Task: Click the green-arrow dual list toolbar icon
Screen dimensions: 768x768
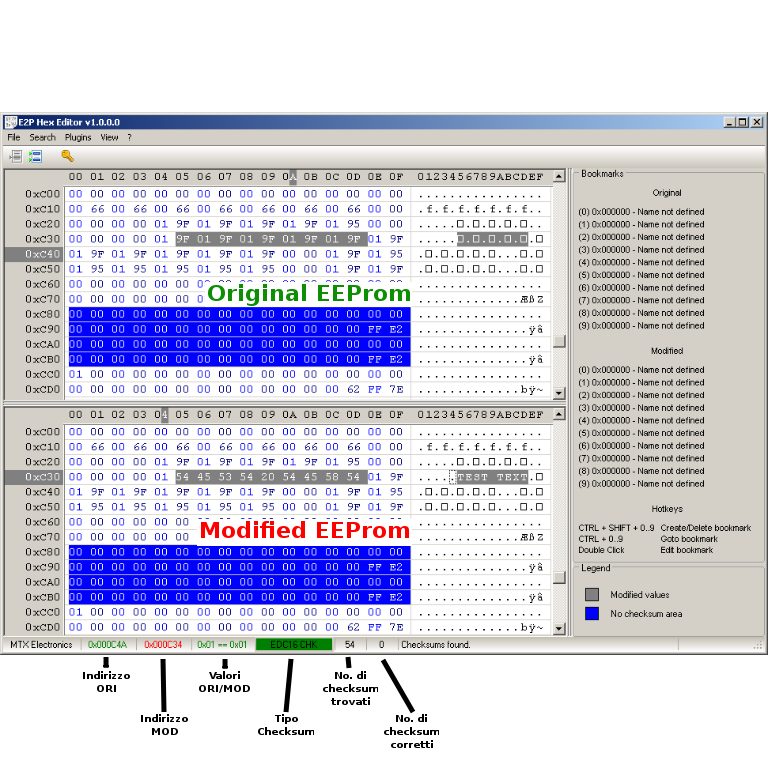Action: (x=35, y=156)
